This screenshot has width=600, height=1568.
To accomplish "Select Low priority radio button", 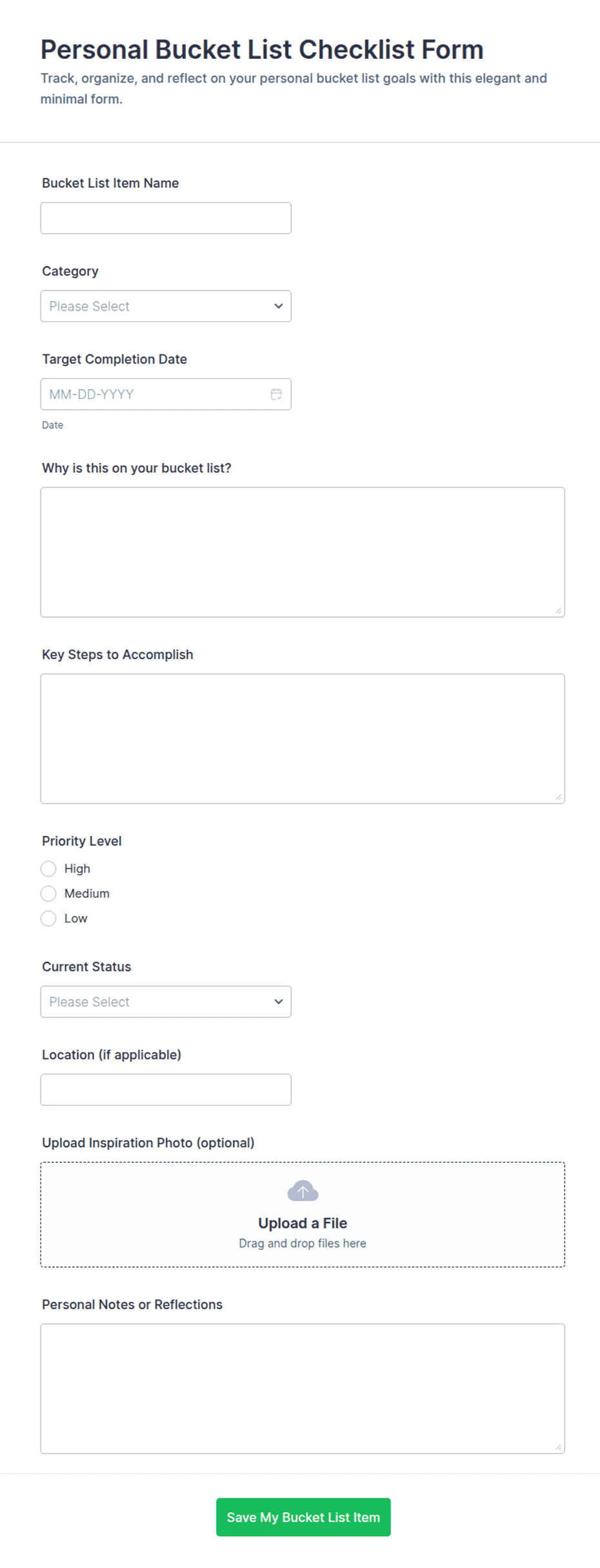I will [48, 919].
